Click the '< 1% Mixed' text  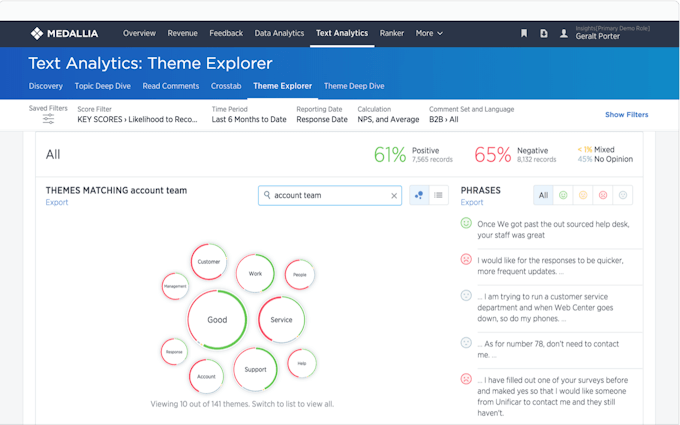(x=596, y=149)
